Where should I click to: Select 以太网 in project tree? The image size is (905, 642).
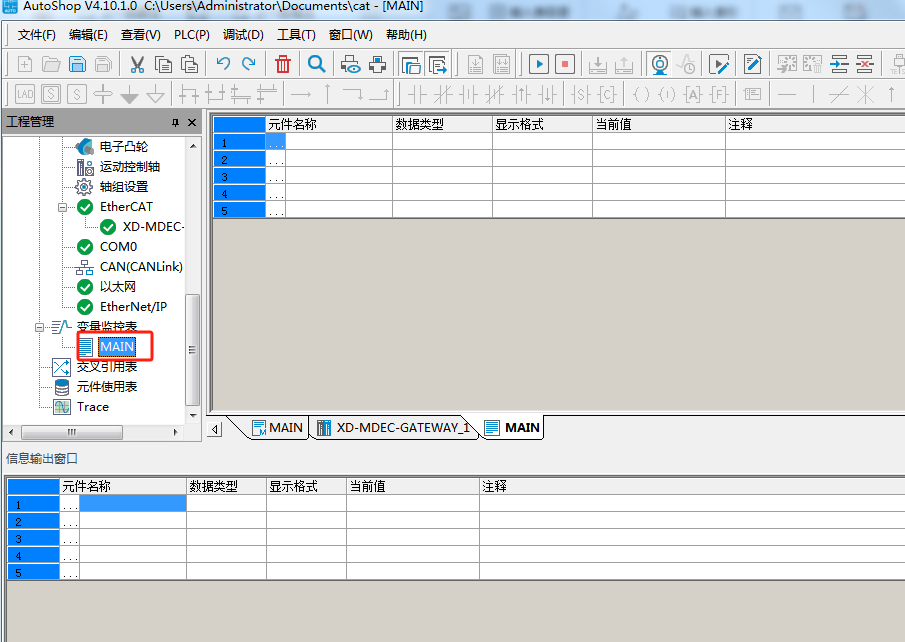click(x=118, y=287)
